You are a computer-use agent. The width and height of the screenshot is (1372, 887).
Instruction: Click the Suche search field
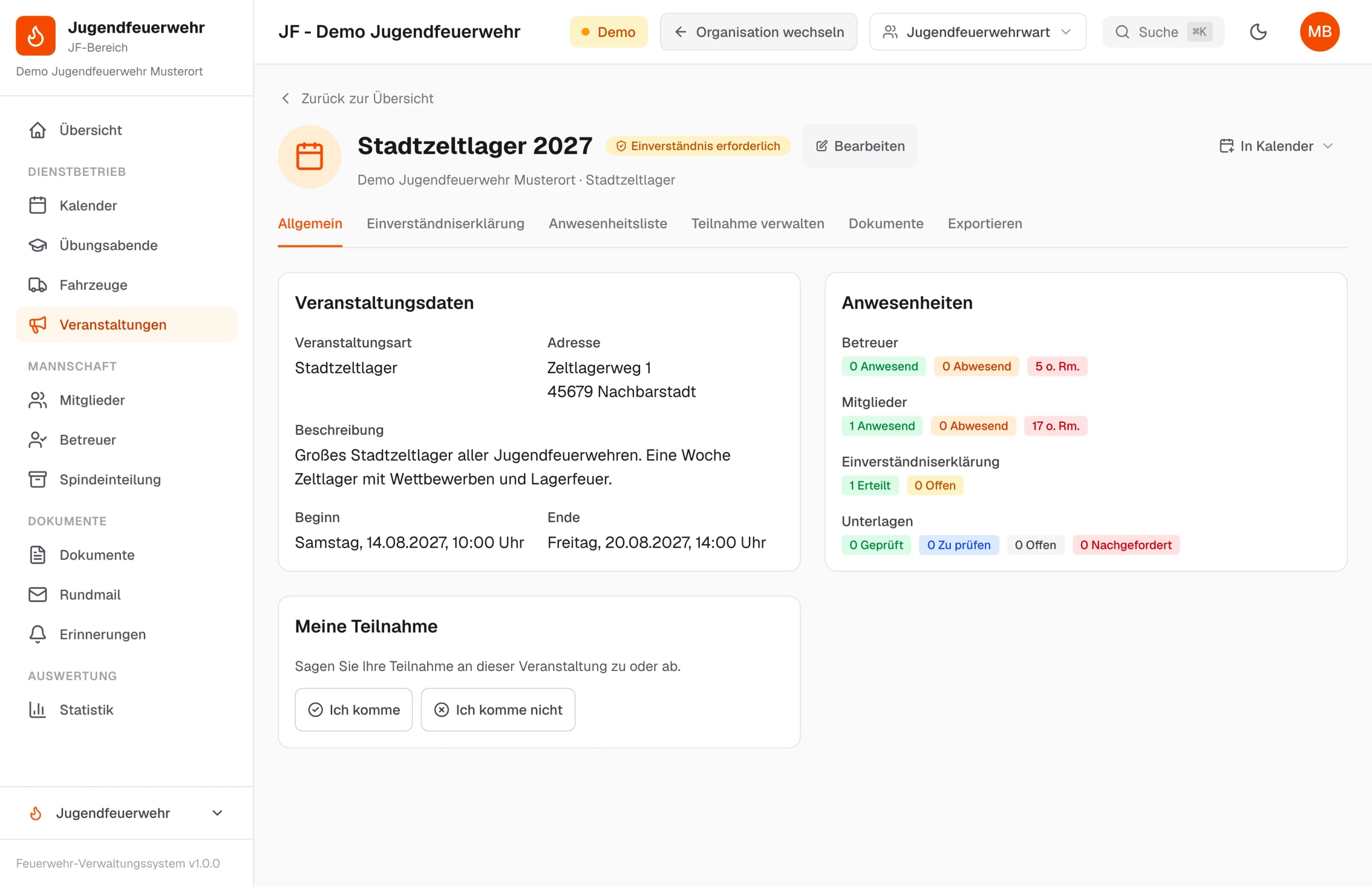coord(1164,32)
